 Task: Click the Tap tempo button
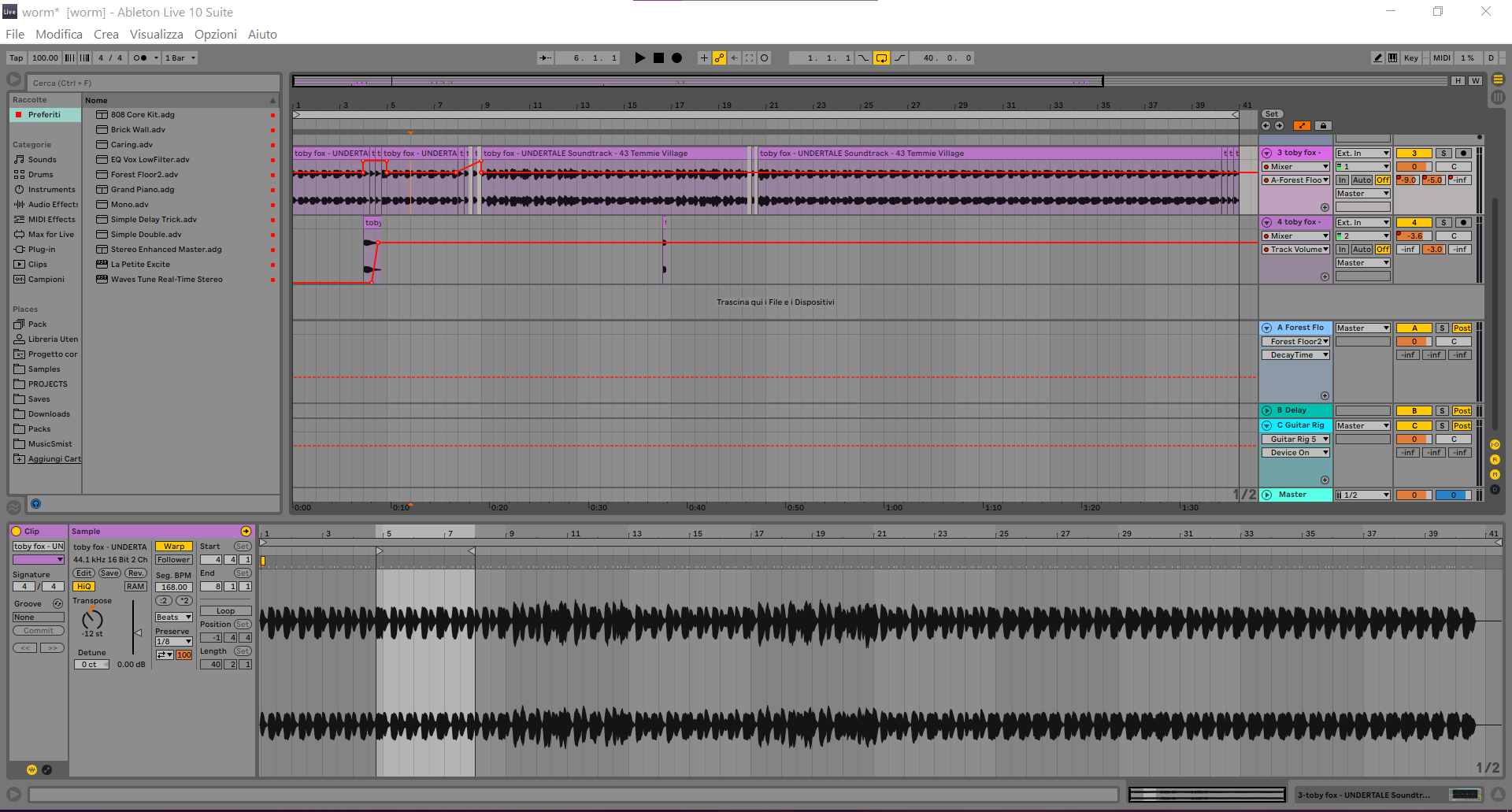point(17,57)
